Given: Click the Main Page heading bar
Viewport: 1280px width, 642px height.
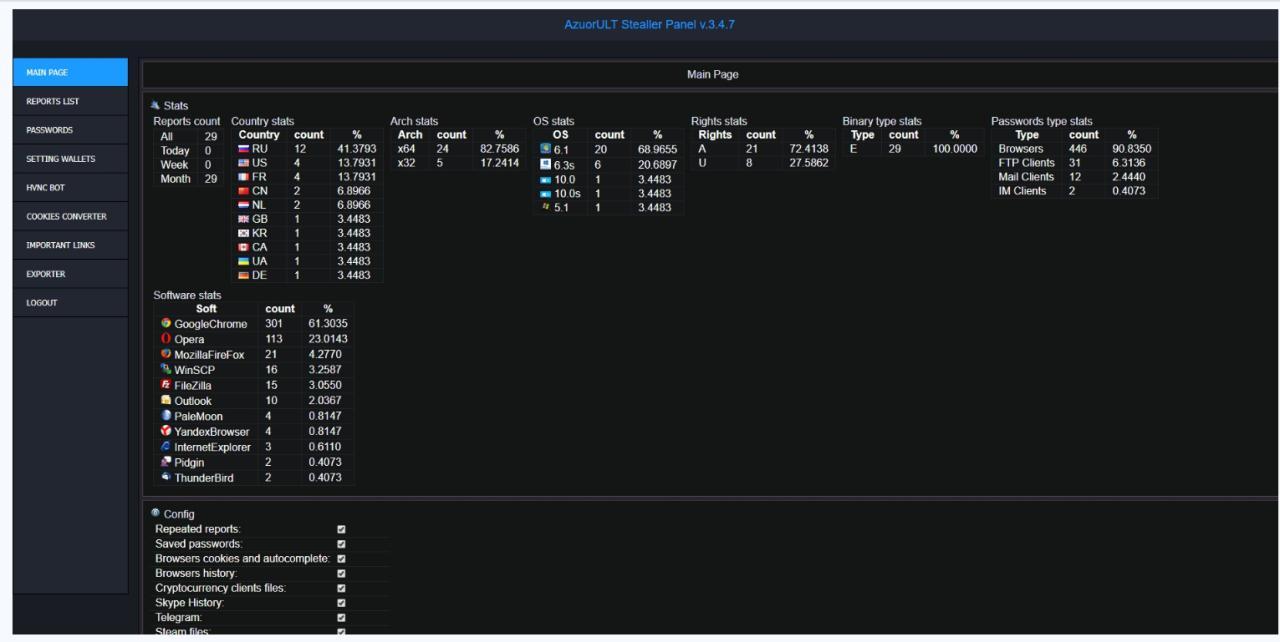Looking at the screenshot, I should click(x=710, y=74).
